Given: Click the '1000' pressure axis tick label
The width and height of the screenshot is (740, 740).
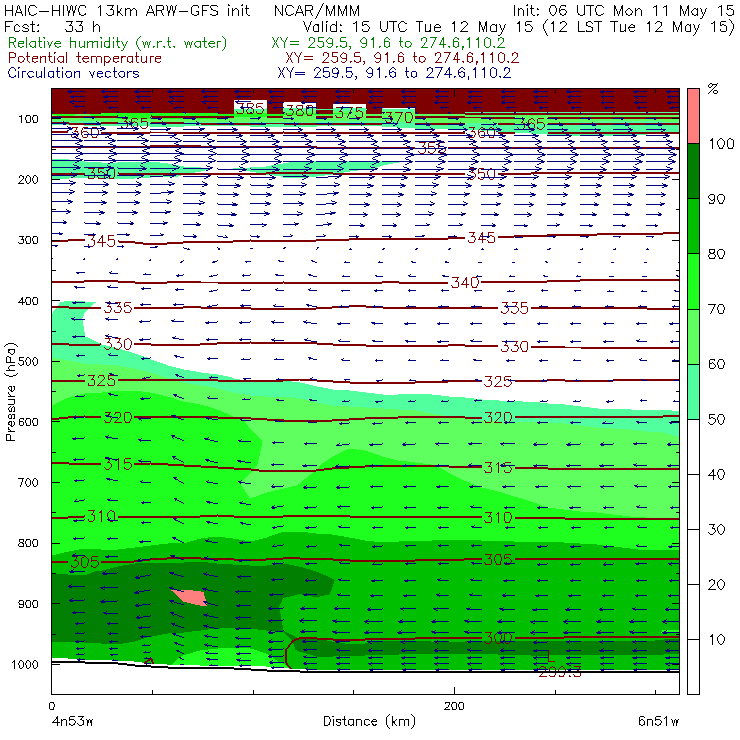Looking at the screenshot, I should (25, 665).
